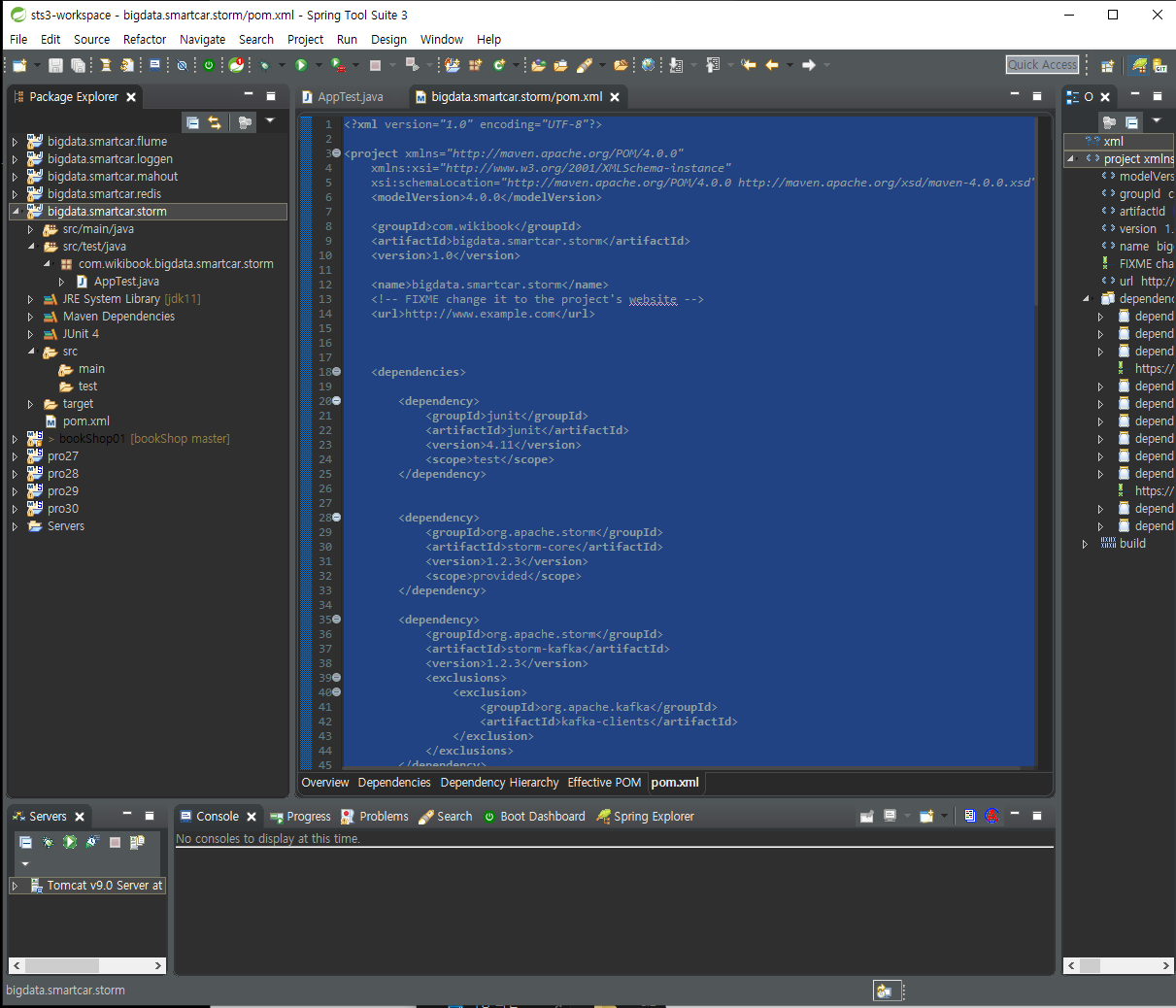
Task: Select AppTest.java in Package Explorer tree
Action: (x=125, y=282)
